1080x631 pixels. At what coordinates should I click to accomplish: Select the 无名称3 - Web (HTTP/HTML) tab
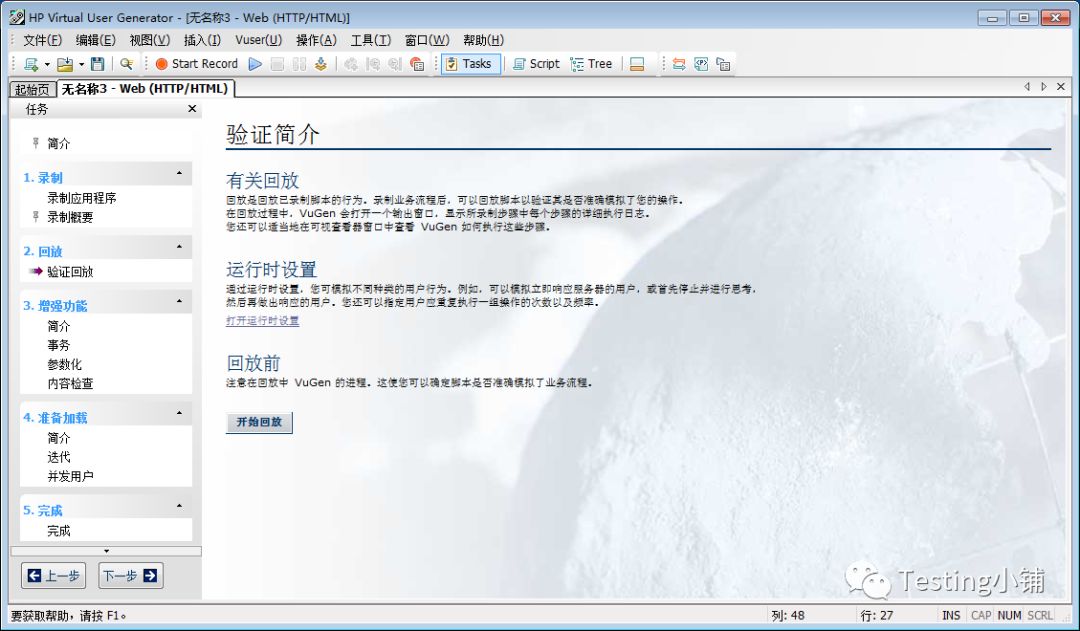point(145,89)
